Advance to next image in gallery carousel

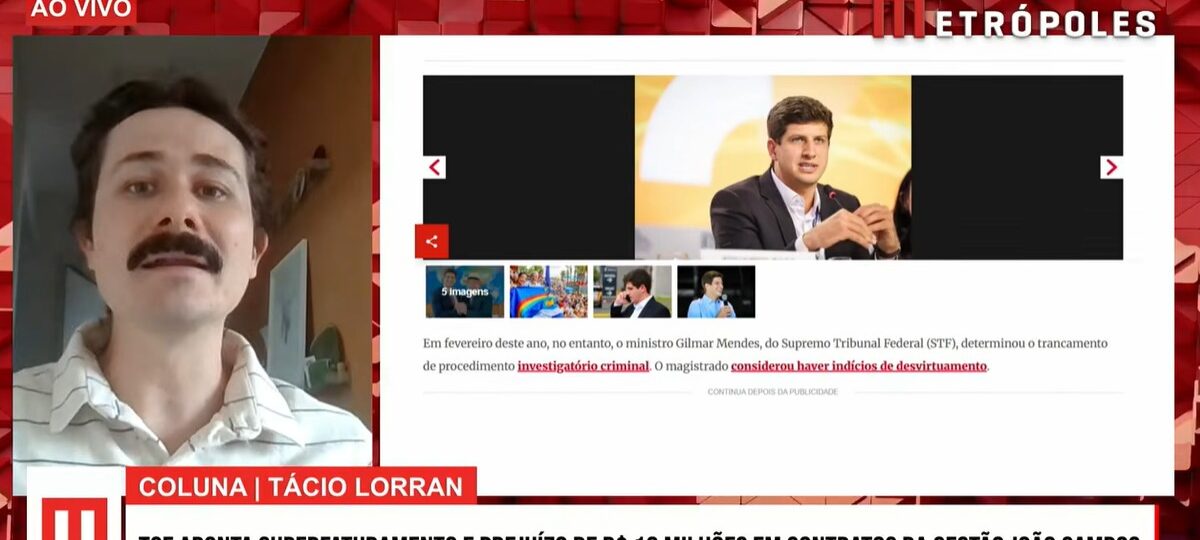tap(1111, 167)
